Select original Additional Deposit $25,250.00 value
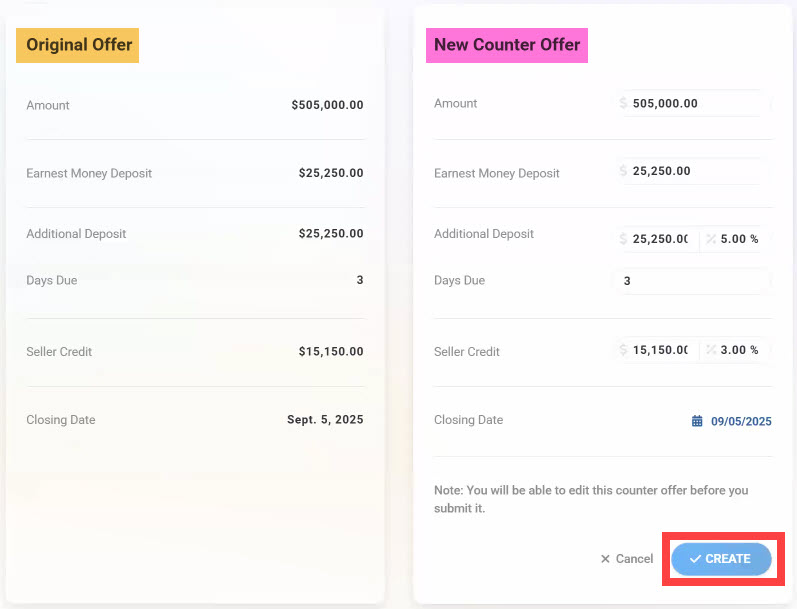 331,233
